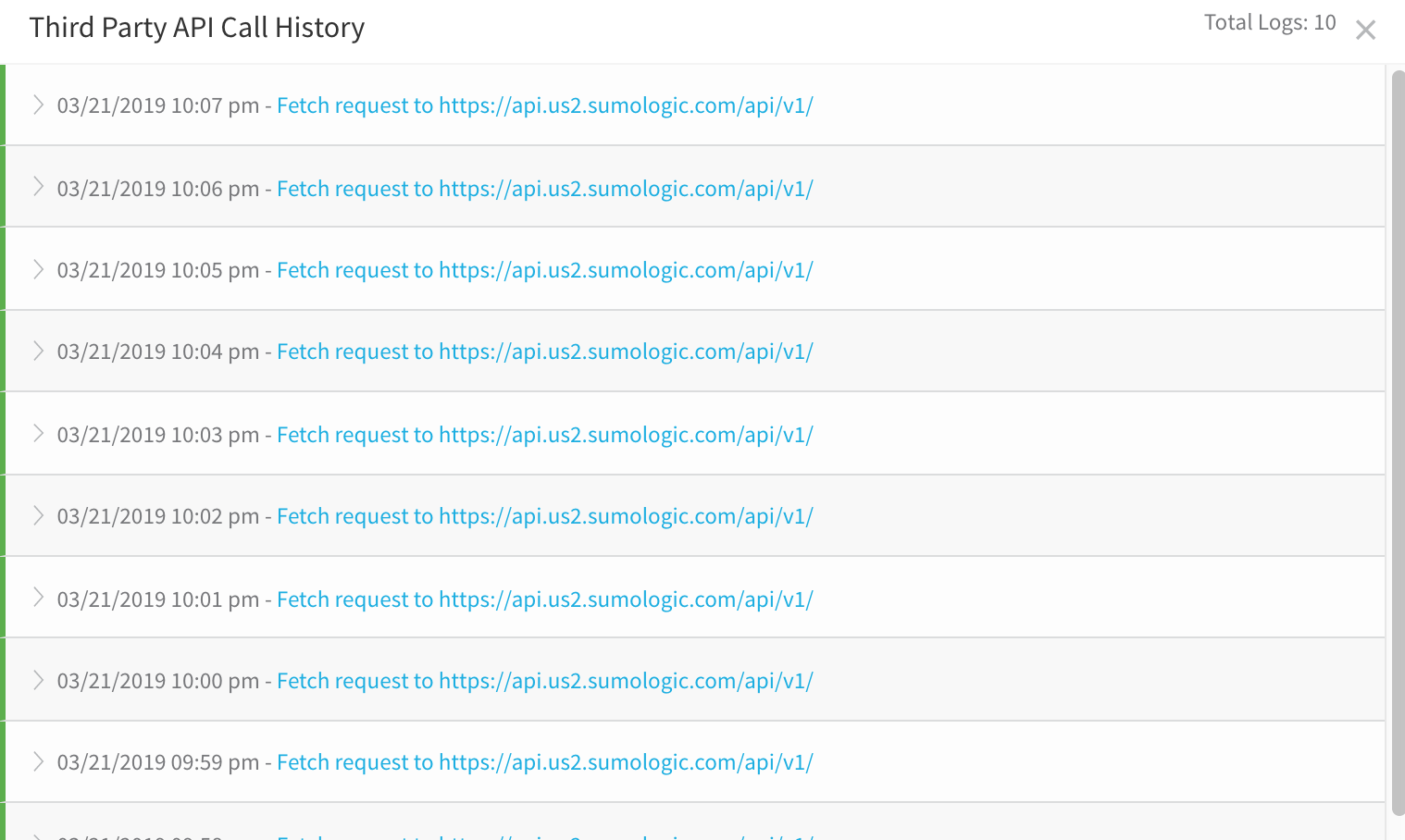Open the 10:00 pm Fetch request link

(x=545, y=681)
